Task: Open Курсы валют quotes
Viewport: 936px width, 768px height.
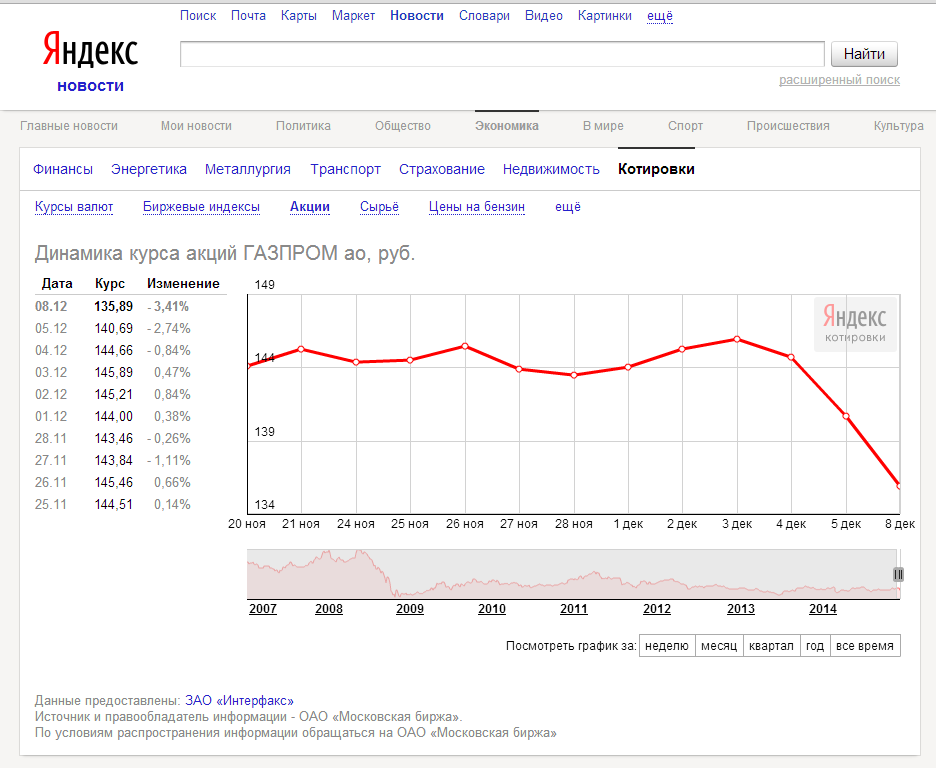Action: (x=74, y=207)
